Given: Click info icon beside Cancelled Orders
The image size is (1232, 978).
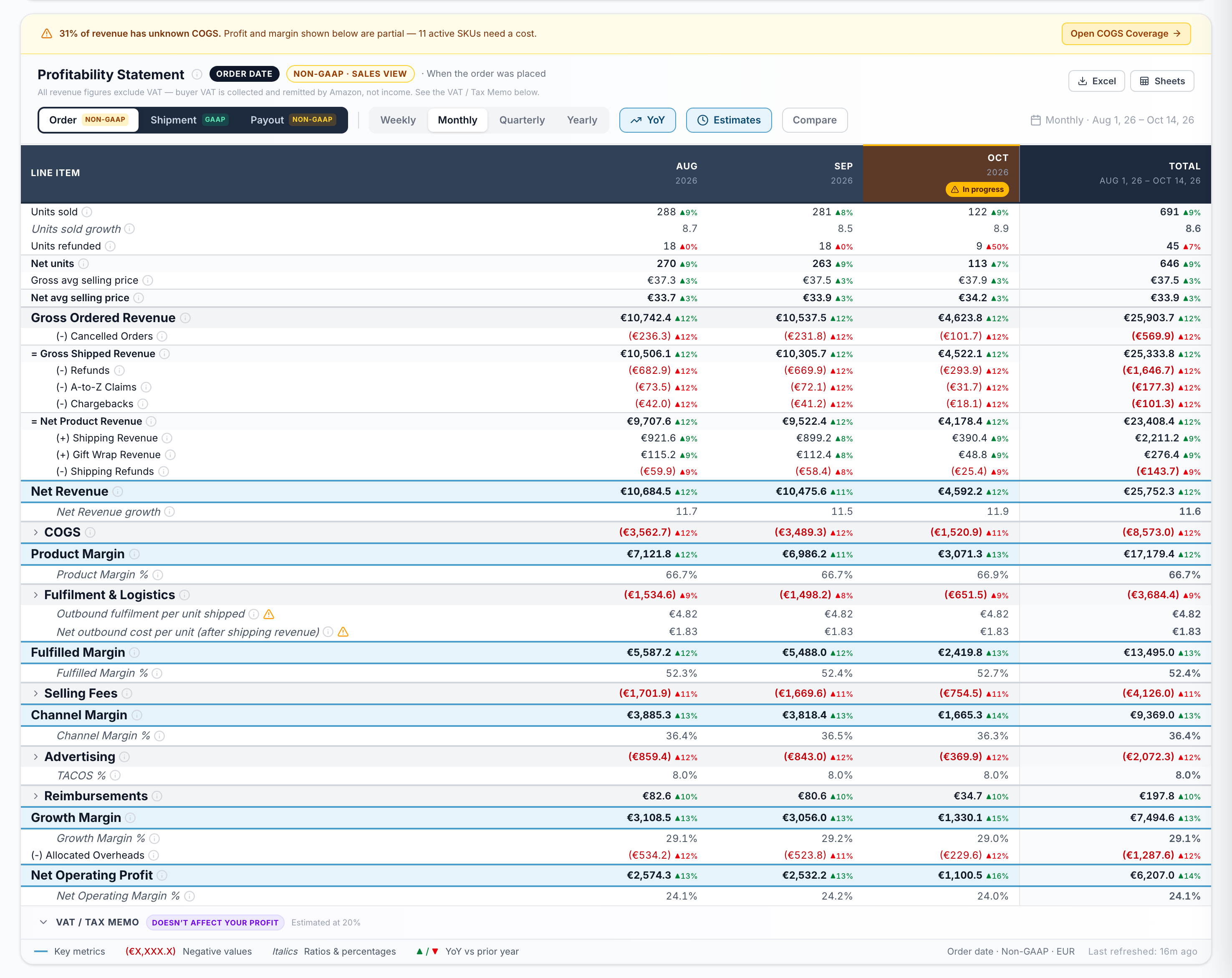Looking at the screenshot, I should pyautogui.click(x=162, y=336).
